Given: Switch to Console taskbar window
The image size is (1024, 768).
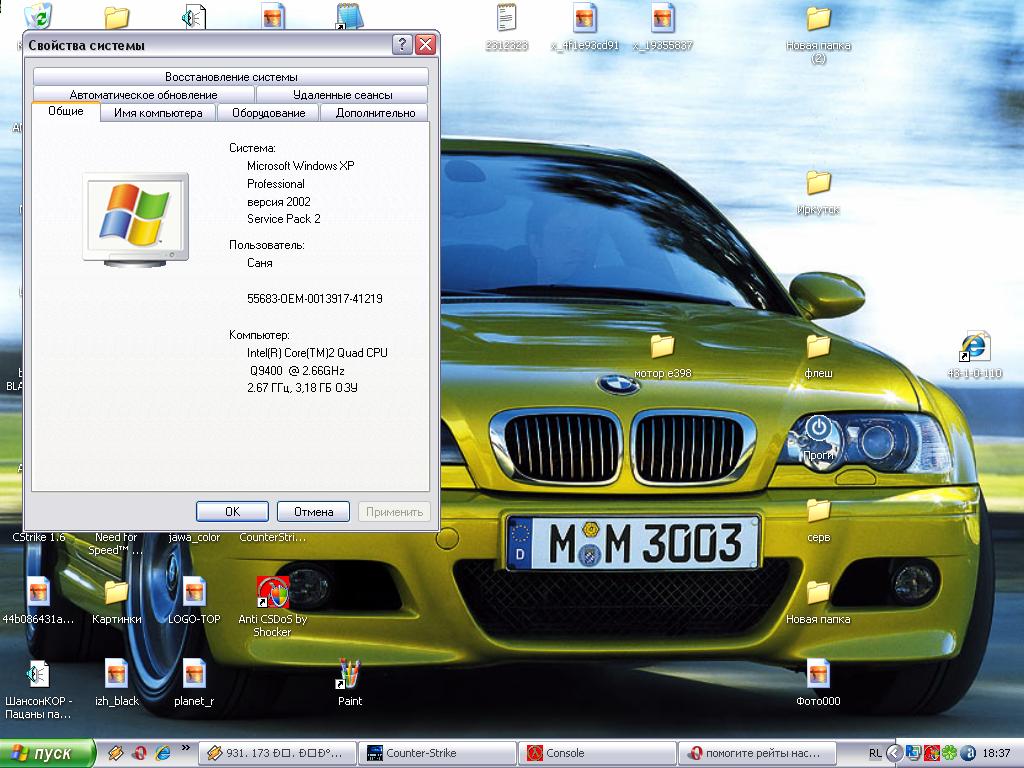Looking at the screenshot, I should (597, 753).
